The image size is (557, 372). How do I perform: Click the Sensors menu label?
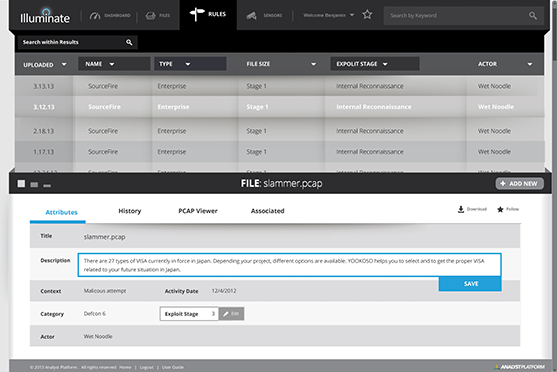point(273,16)
